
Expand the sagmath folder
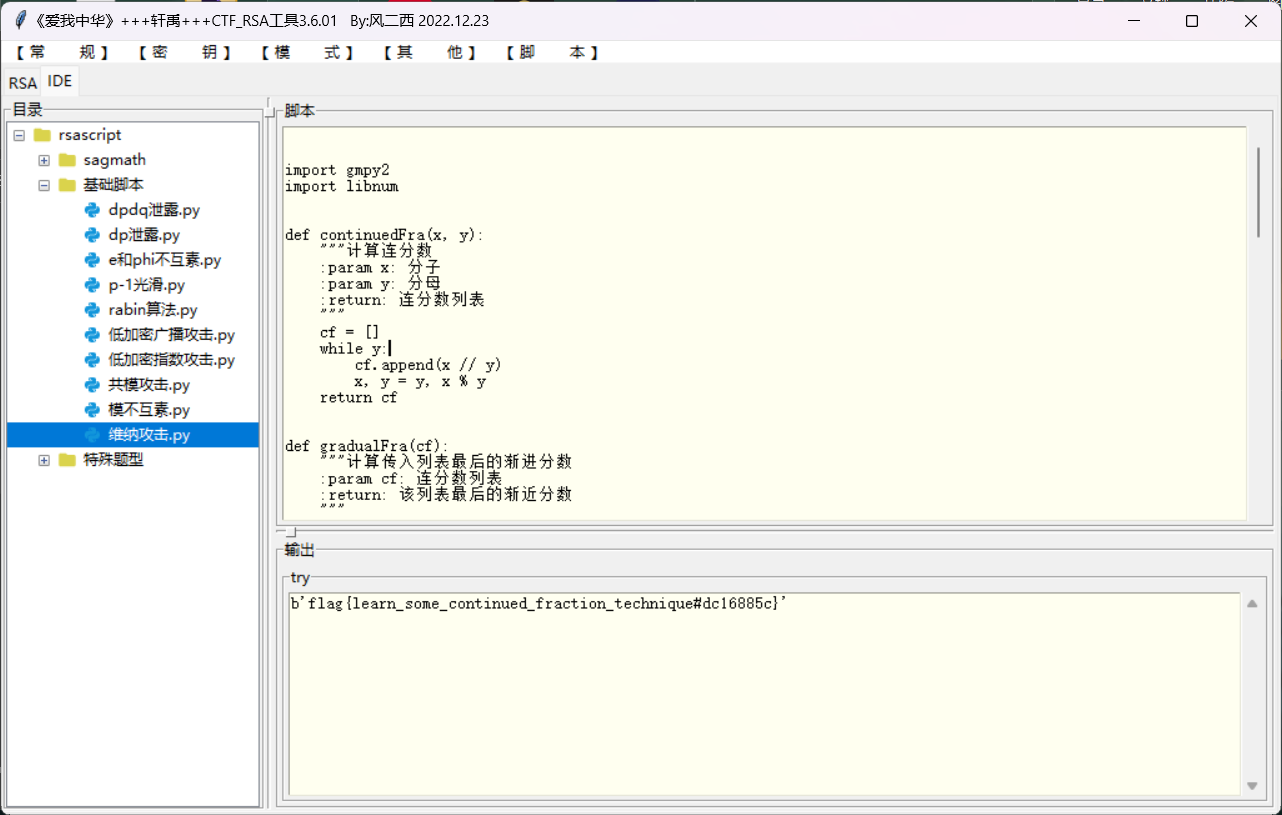click(44, 160)
